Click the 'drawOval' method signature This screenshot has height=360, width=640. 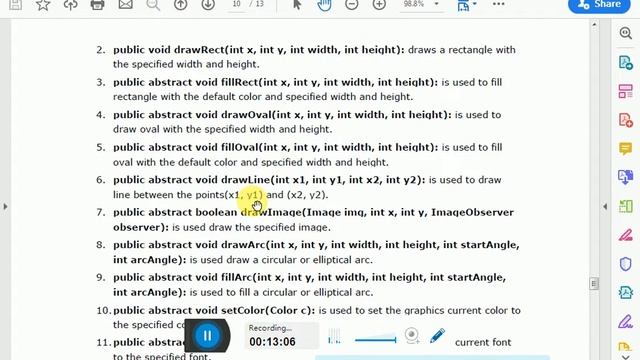click(336, 115)
